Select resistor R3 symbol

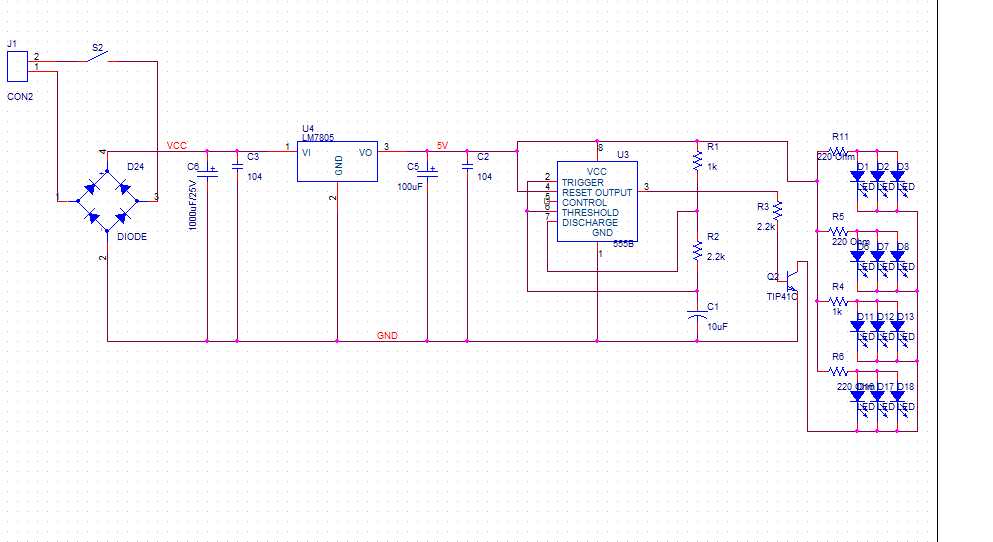(778, 211)
